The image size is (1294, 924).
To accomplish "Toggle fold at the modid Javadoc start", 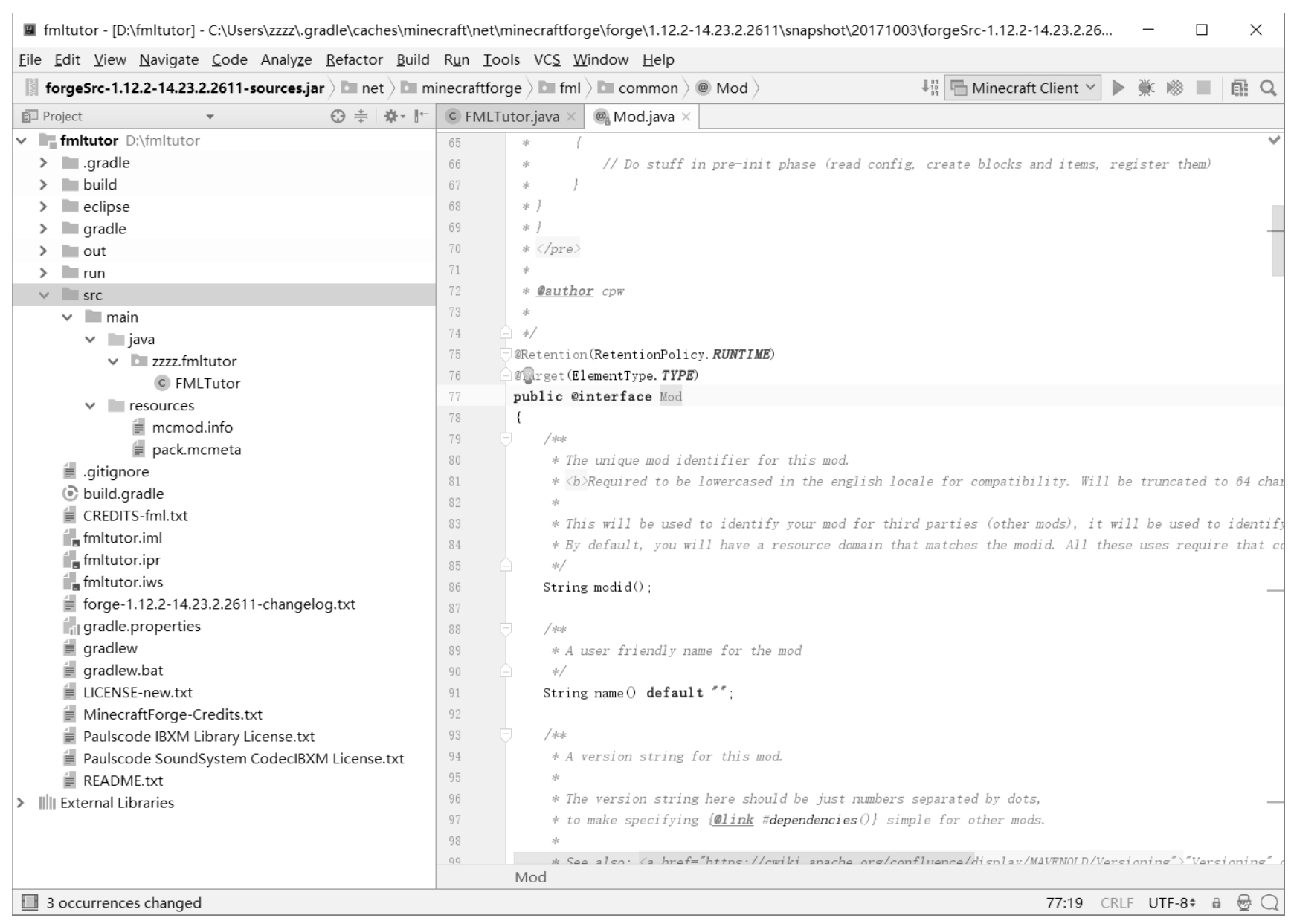I will coord(506,439).
